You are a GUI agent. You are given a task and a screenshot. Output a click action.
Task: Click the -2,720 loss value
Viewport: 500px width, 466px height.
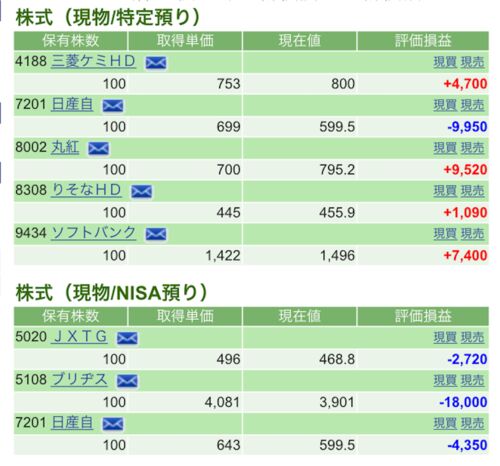467,359
